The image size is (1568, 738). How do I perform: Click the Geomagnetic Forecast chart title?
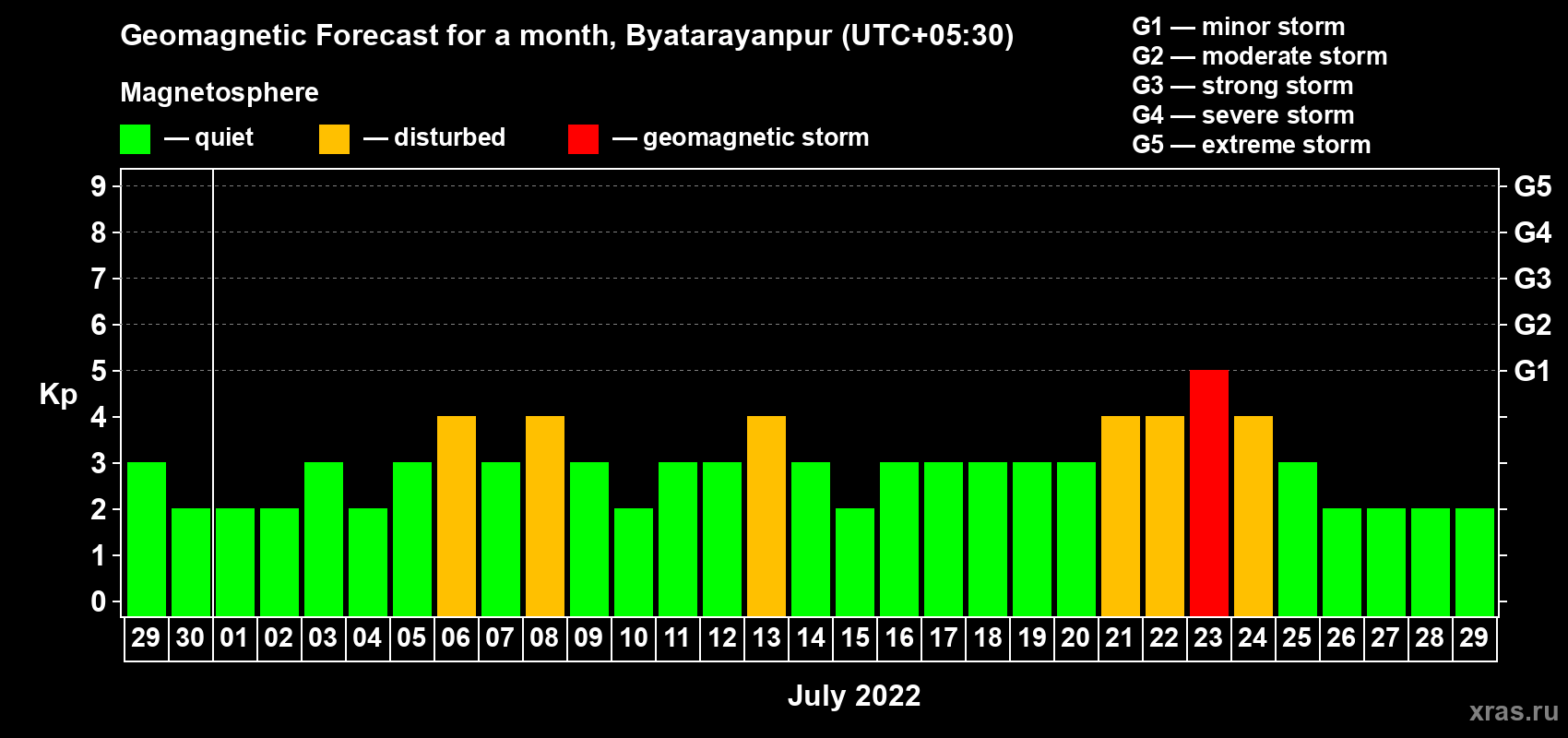pyautogui.click(x=566, y=36)
